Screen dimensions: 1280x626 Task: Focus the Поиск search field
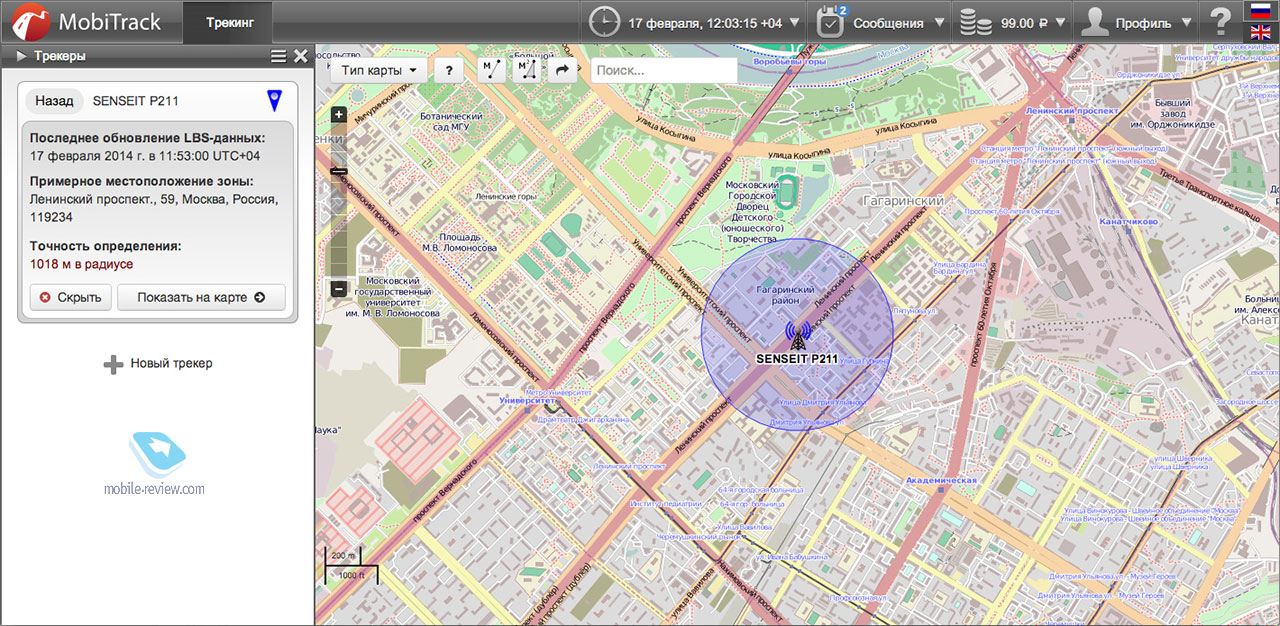[664, 70]
